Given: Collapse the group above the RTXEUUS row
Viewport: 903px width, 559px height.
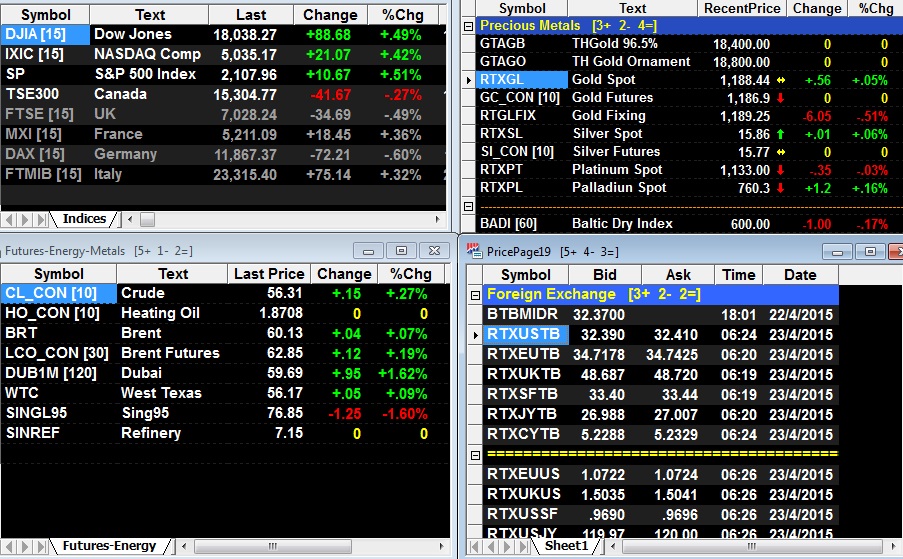Looking at the screenshot, I should (475, 455).
